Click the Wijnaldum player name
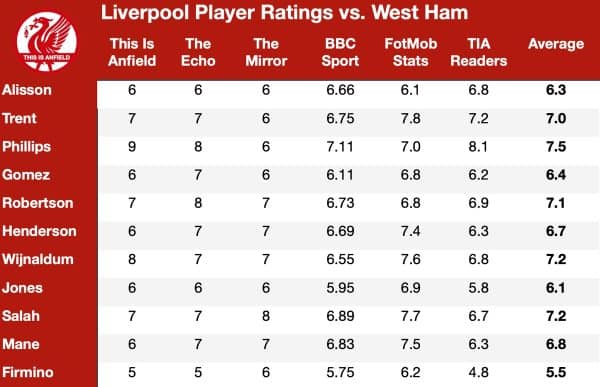600x387 pixels. (38, 260)
